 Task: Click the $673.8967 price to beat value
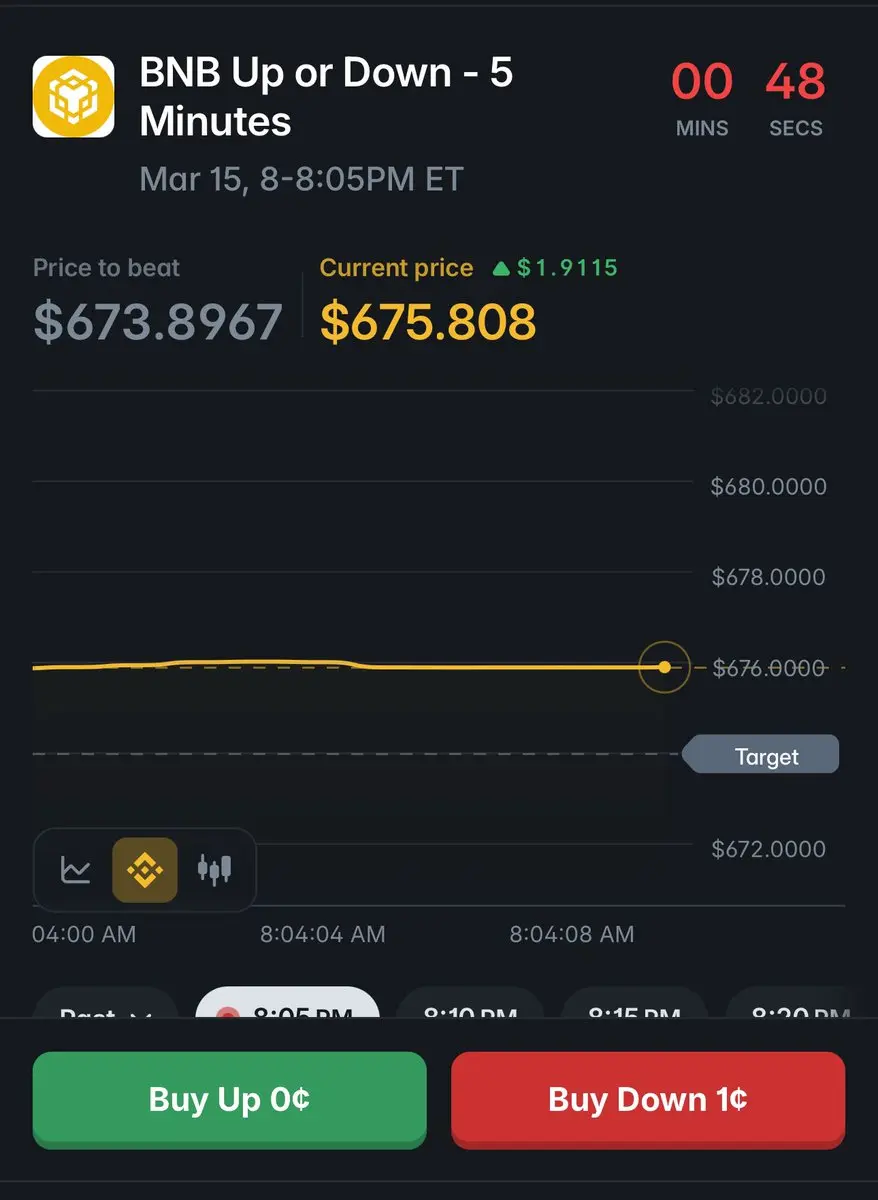(158, 322)
